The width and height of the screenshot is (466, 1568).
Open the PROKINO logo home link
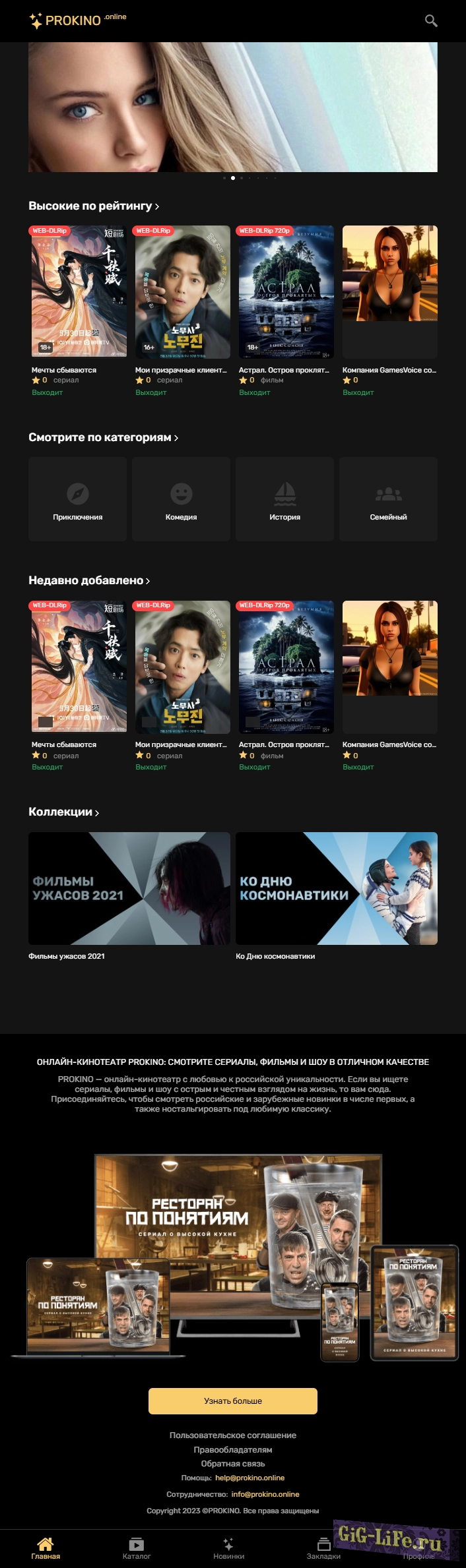(77, 20)
